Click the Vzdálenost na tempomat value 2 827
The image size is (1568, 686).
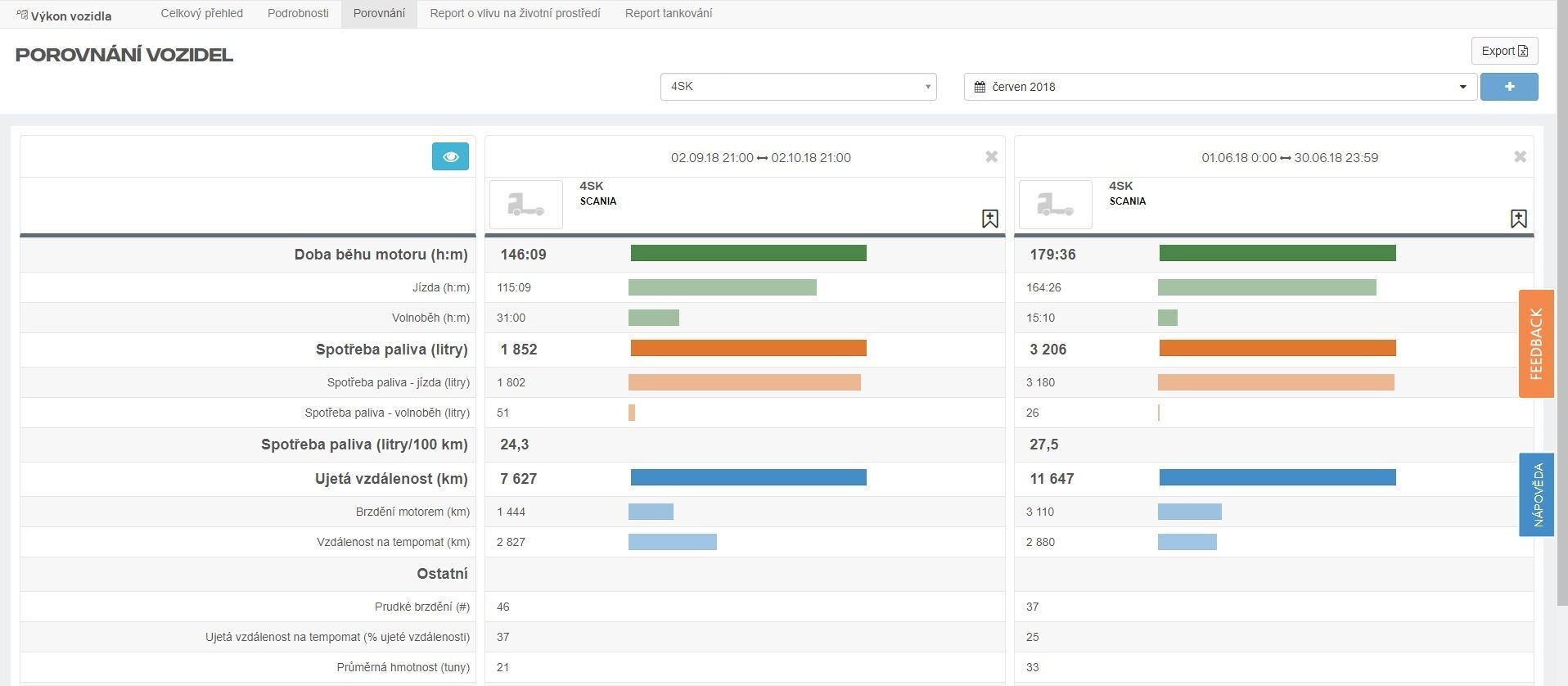tap(511, 542)
